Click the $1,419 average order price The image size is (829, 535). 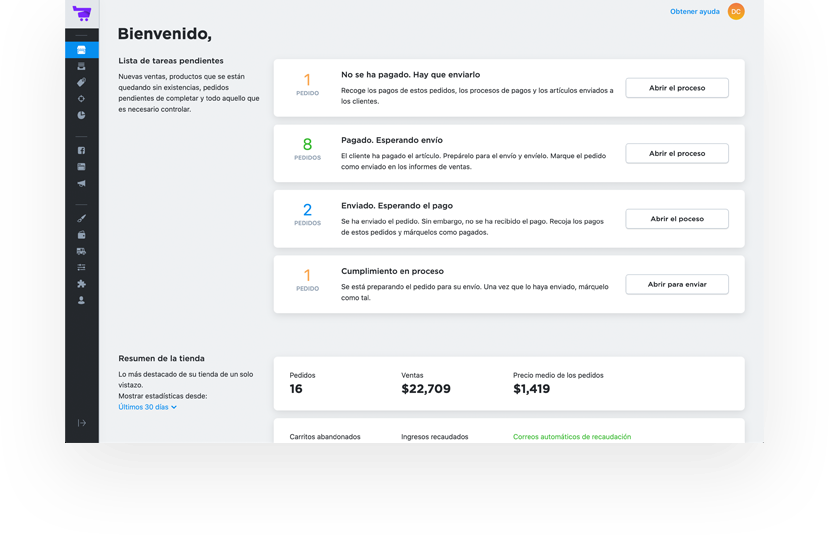tap(531, 389)
